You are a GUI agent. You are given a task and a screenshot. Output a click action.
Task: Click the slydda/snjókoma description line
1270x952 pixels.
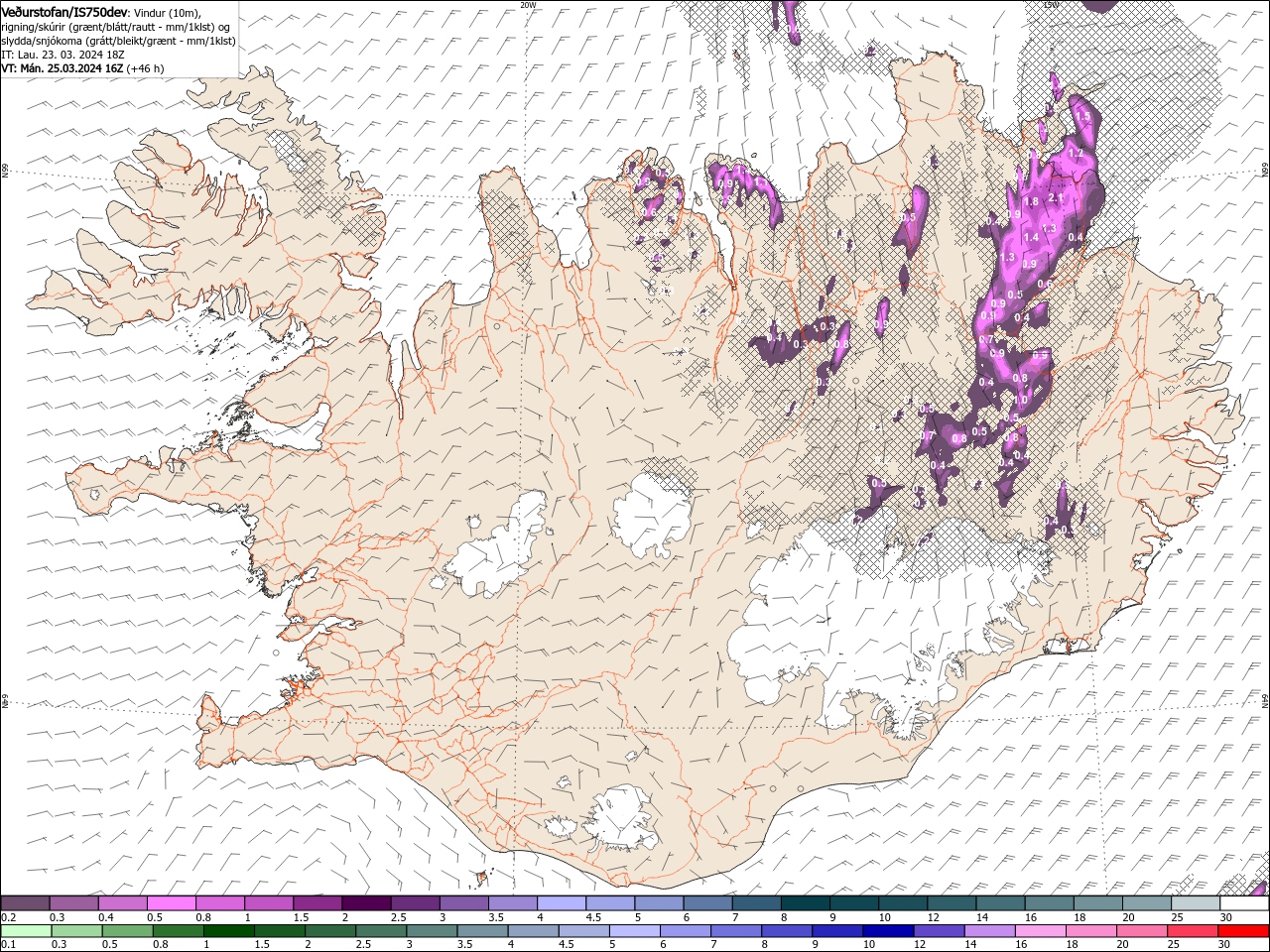pyautogui.click(x=118, y=41)
